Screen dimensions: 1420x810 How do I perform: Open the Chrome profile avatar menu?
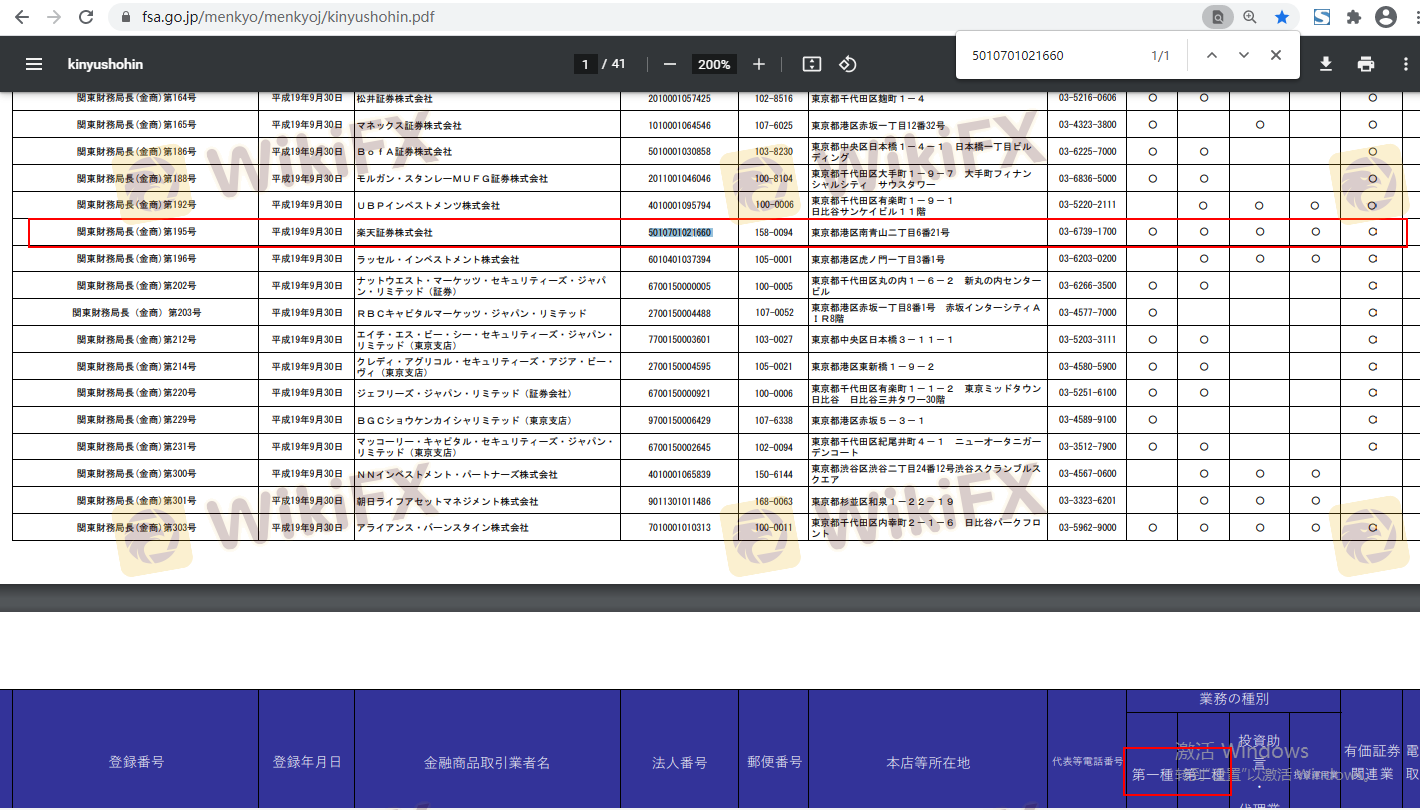click(1386, 17)
